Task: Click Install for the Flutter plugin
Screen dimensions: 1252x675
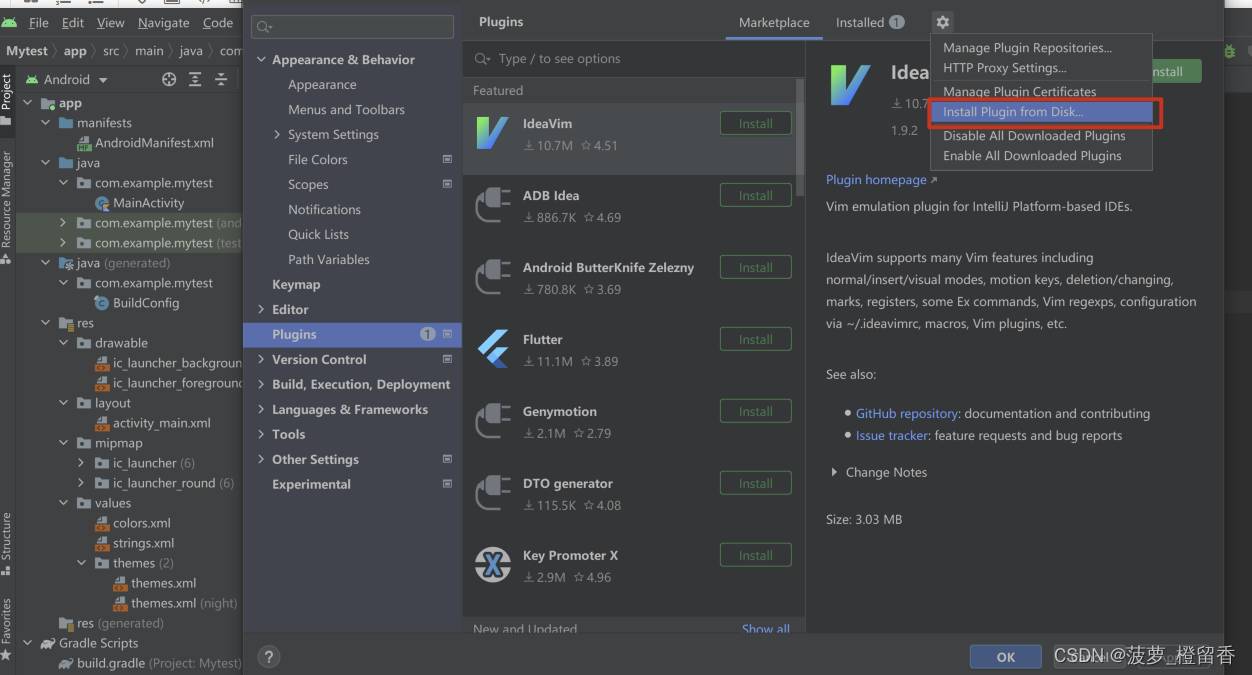Action: click(x=756, y=340)
